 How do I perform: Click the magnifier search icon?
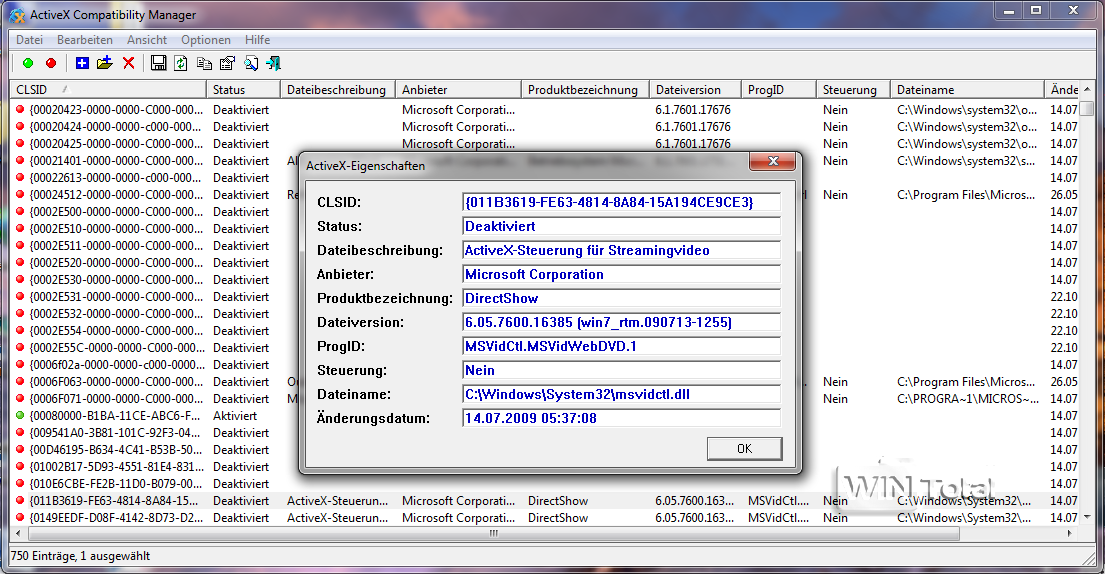pyautogui.click(x=251, y=63)
